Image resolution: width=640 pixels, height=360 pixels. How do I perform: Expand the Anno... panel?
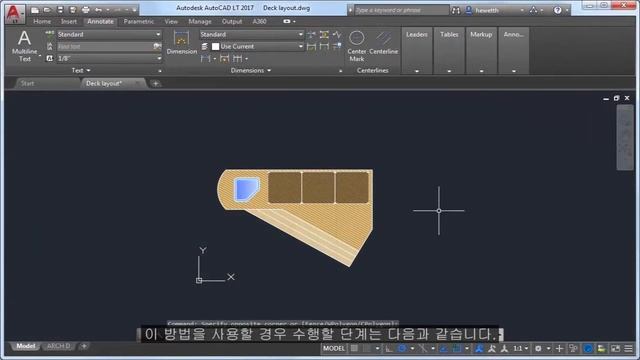(513, 51)
